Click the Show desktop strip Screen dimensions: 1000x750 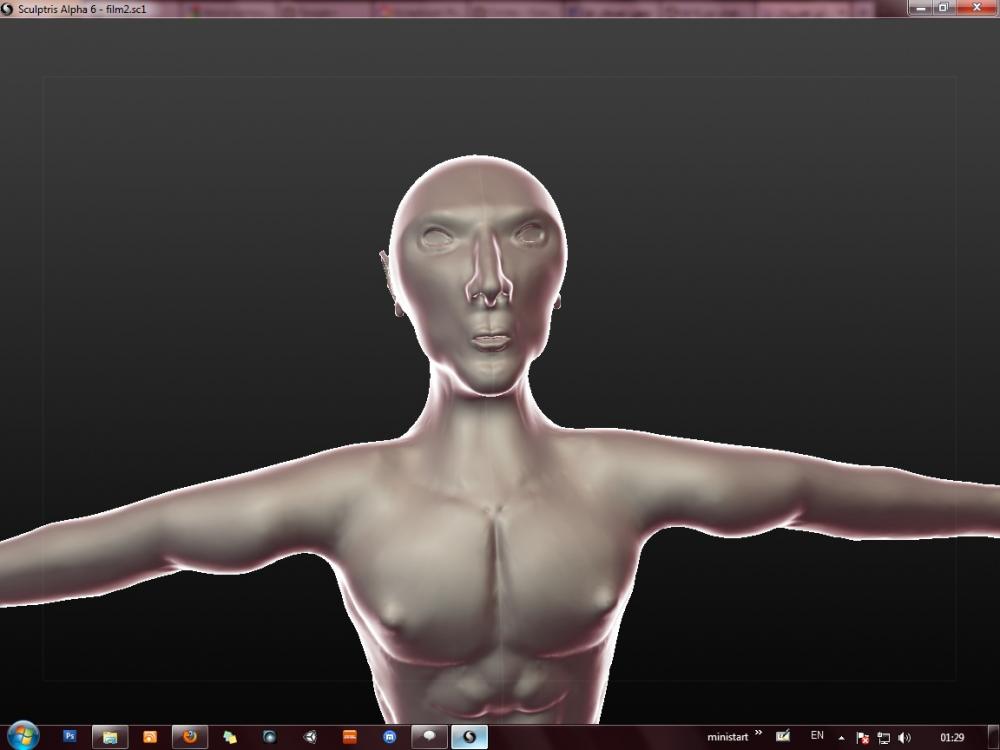point(994,737)
